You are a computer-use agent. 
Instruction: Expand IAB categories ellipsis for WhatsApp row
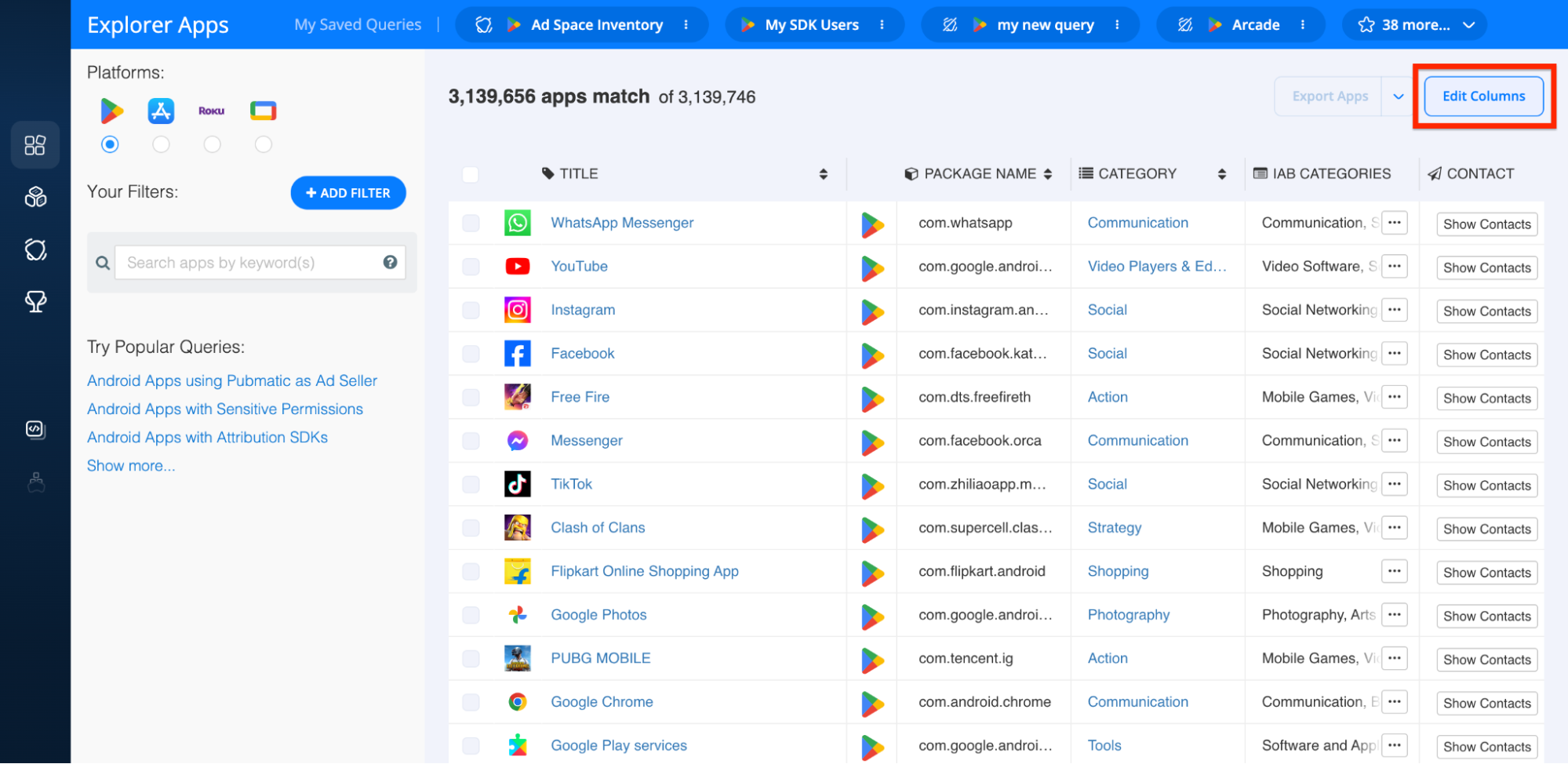1395,223
